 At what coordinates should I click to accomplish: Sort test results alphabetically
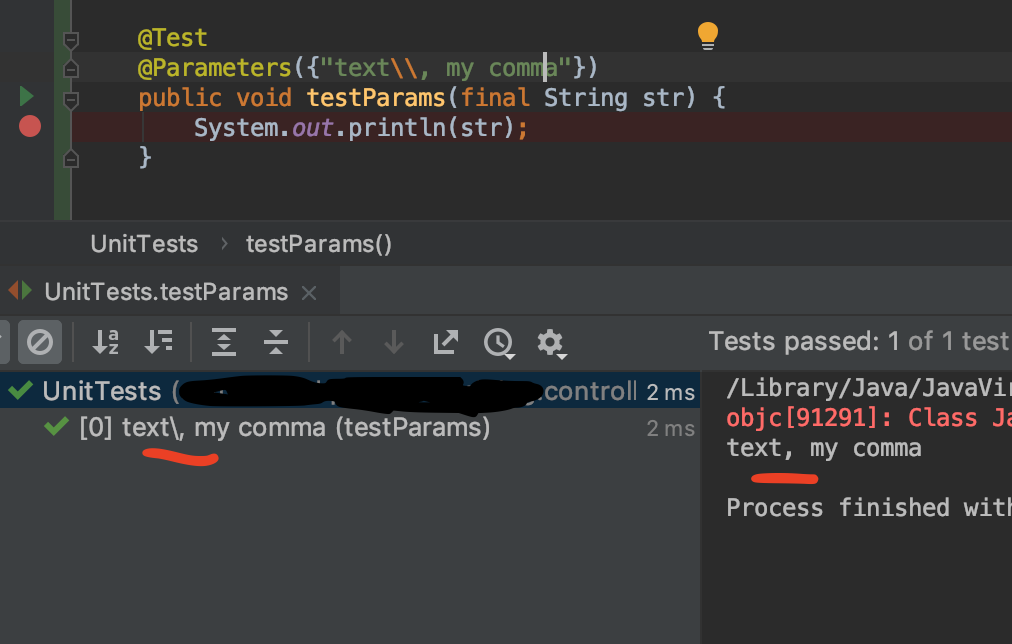coord(105,342)
